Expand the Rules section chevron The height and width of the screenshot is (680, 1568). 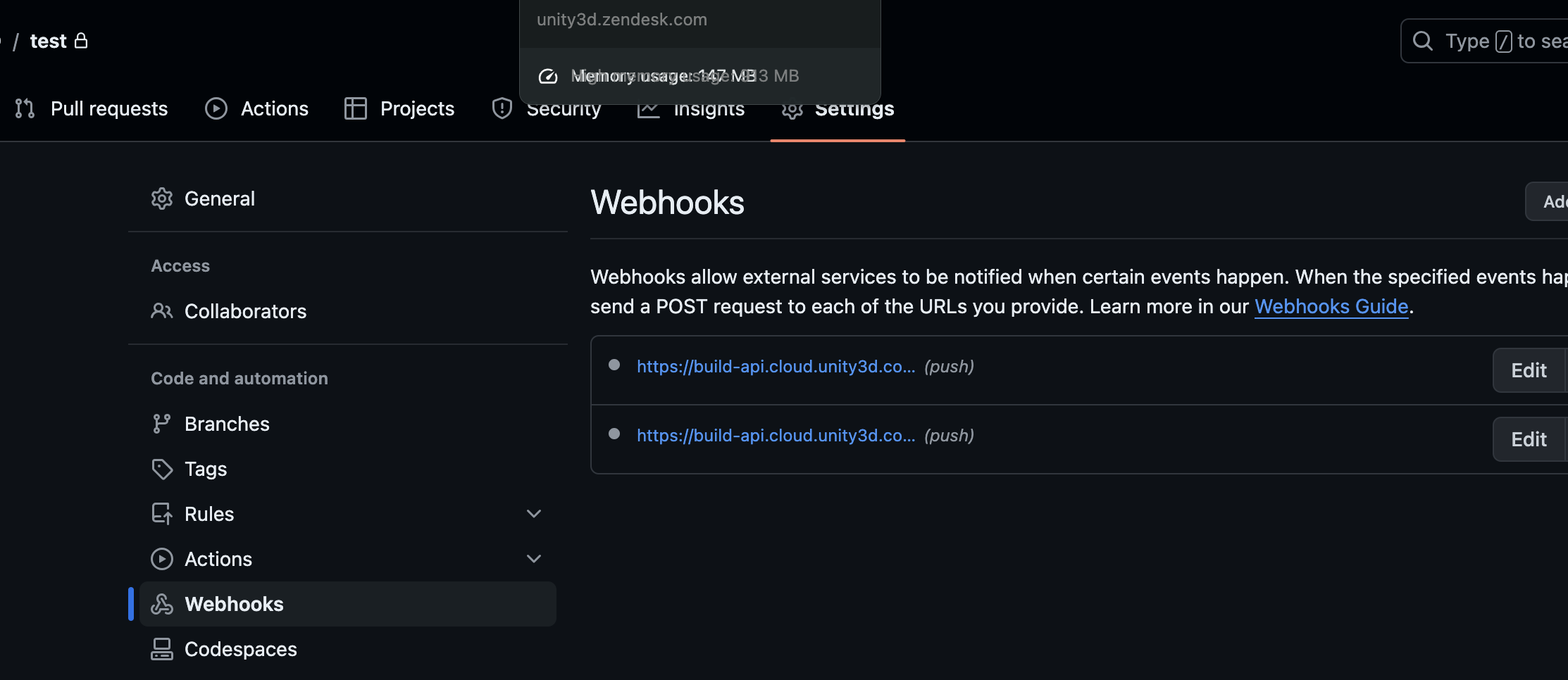click(534, 514)
